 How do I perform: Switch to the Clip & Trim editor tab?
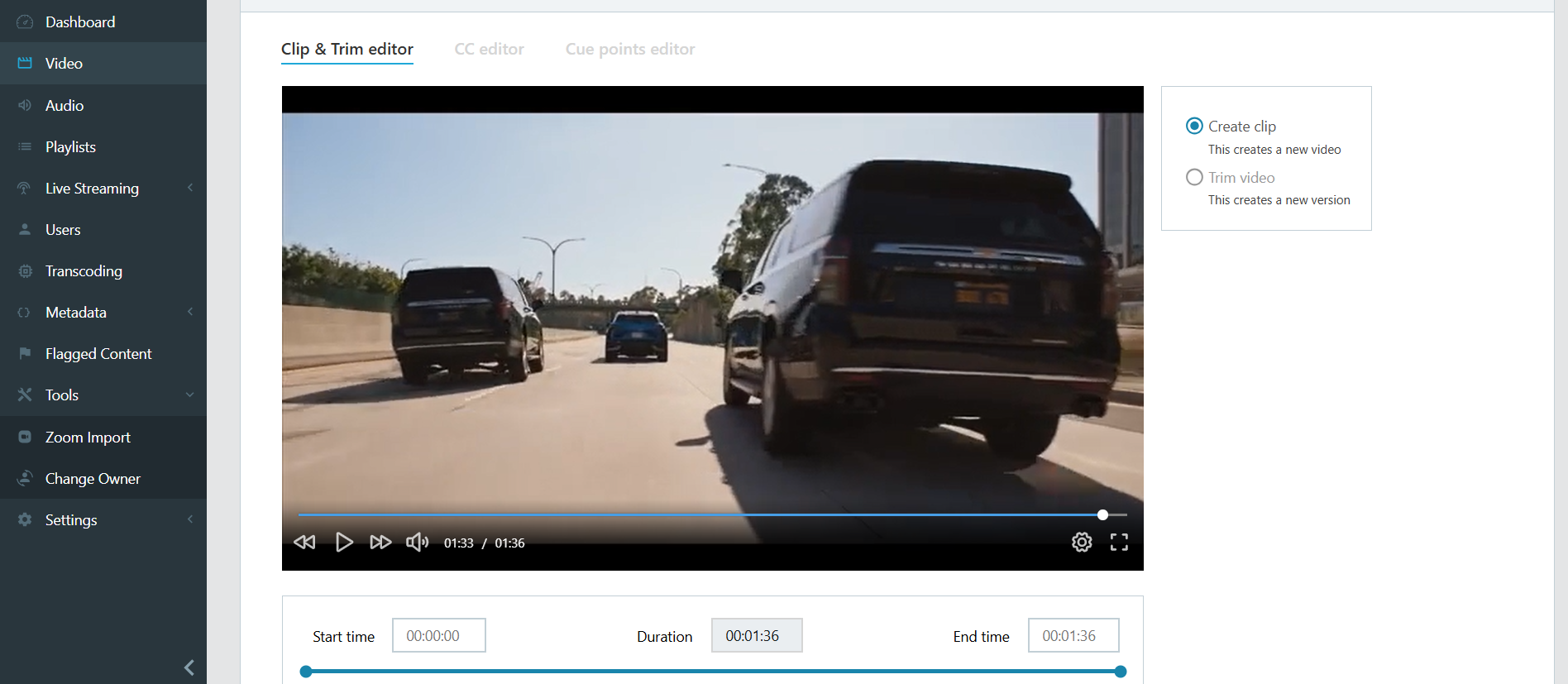pyautogui.click(x=347, y=50)
